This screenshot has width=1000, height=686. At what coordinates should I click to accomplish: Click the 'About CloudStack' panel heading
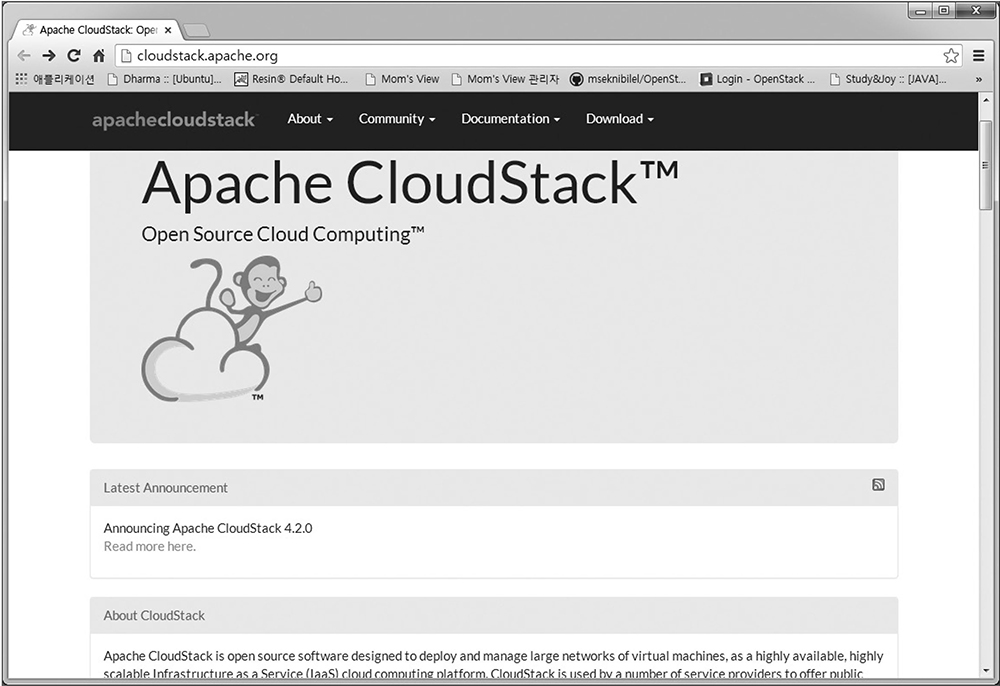154,616
